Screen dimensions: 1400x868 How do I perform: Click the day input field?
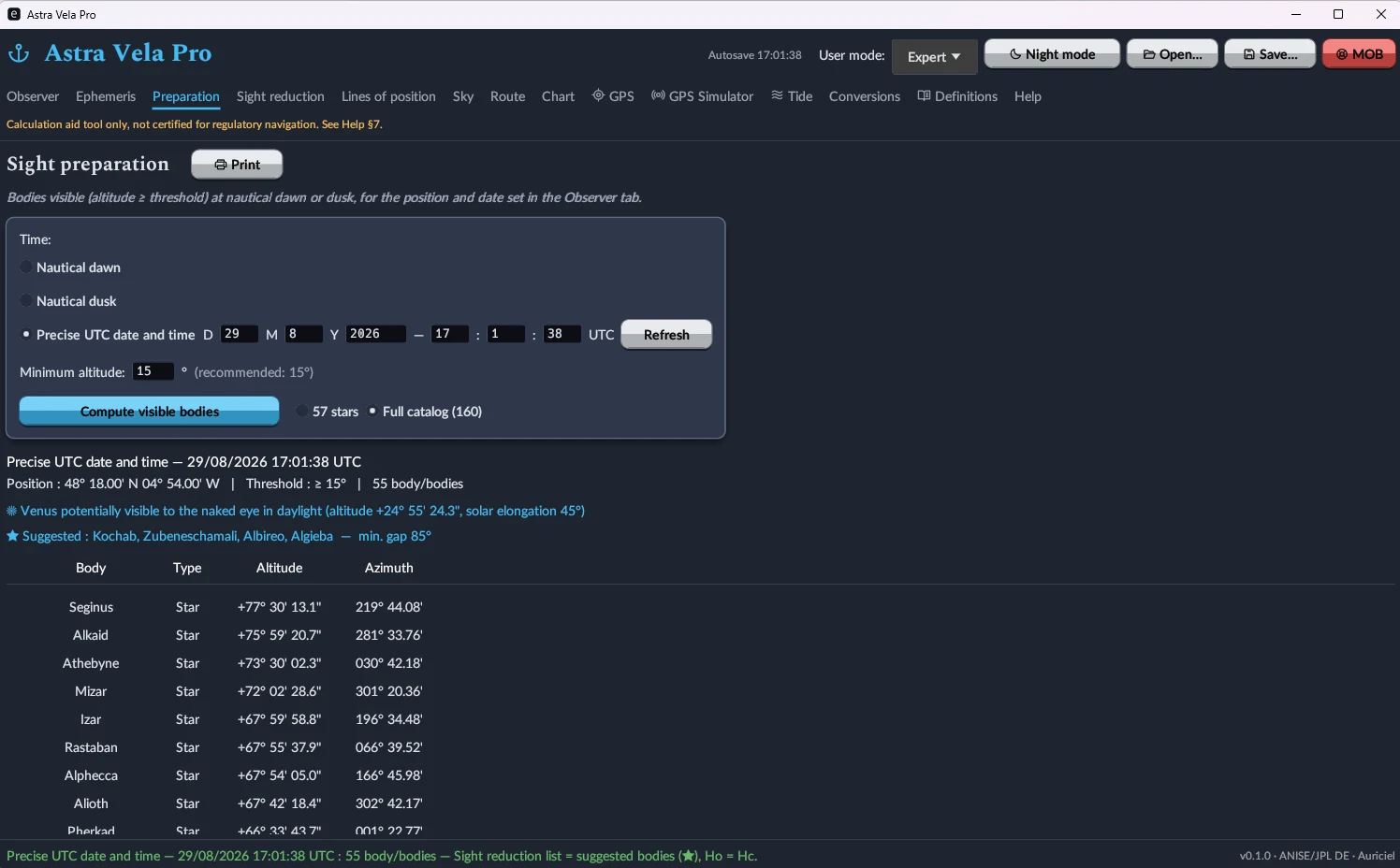click(239, 334)
